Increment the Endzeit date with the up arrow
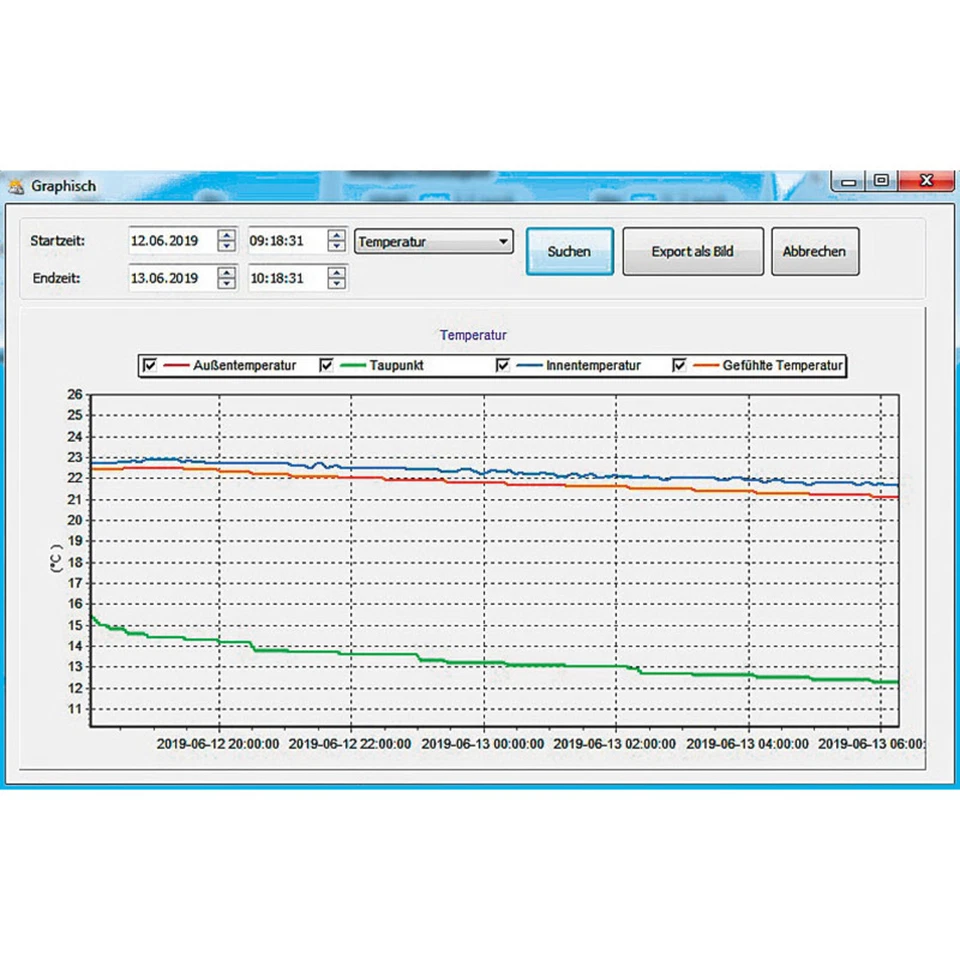Image resolution: width=960 pixels, height=960 pixels. click(227, 272)
